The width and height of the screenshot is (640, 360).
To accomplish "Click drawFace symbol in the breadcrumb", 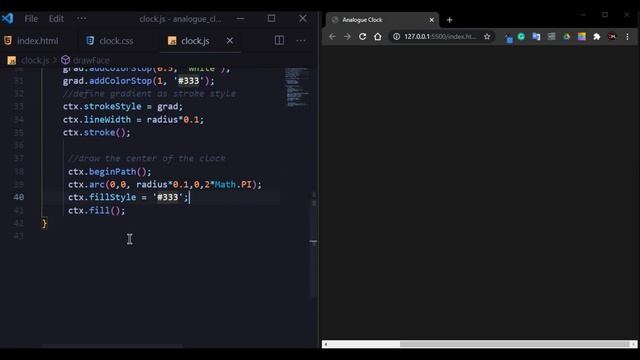I will coord(91,60).
